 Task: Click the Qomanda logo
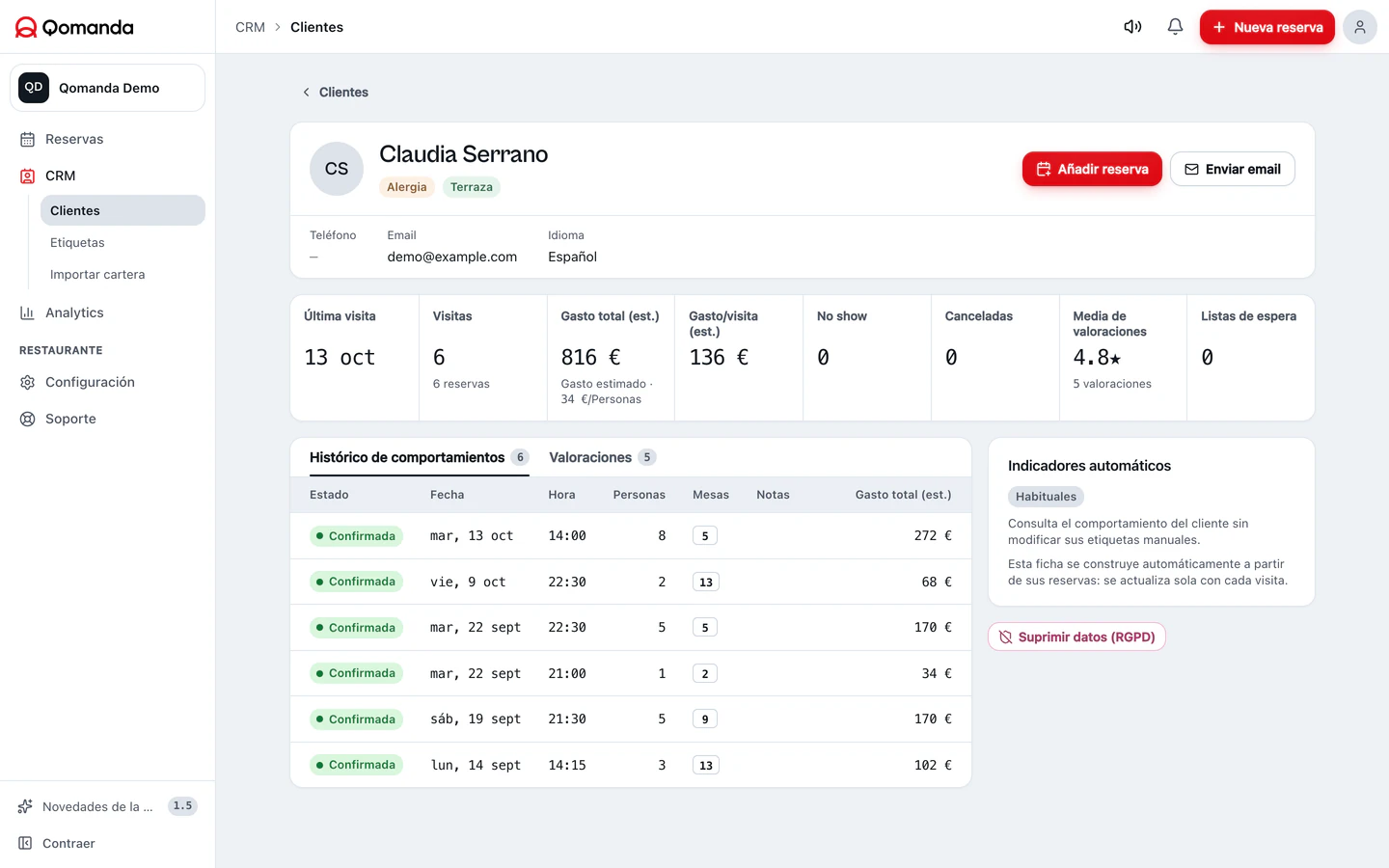point(74,27)
